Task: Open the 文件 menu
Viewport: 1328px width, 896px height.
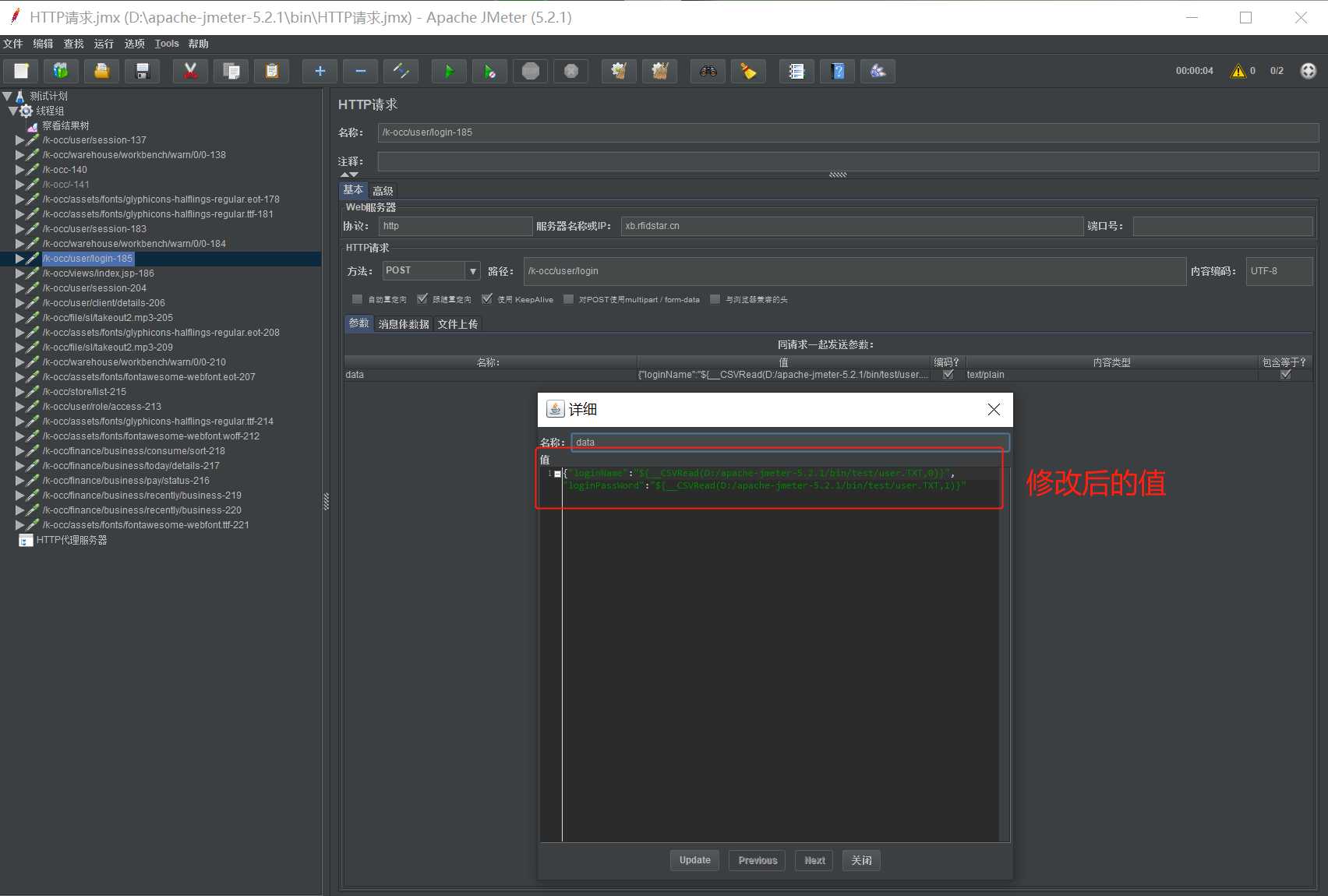Action: [12, 44]
